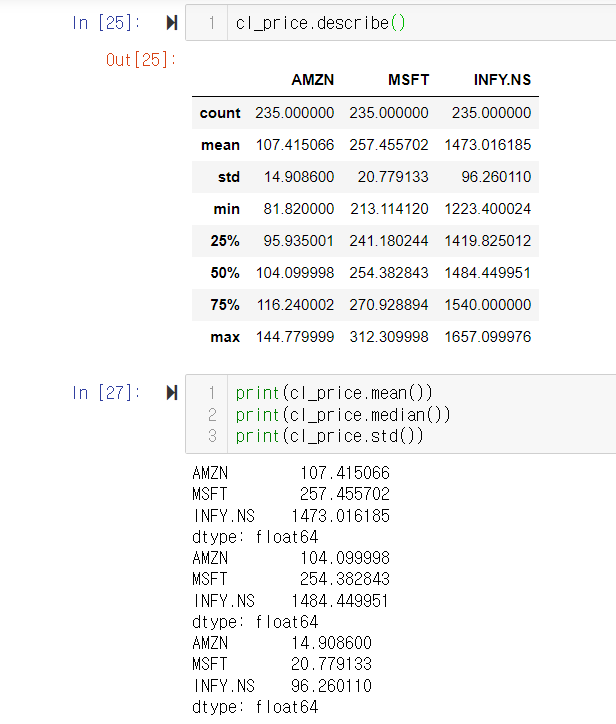Click line number 3 in cell 27 gutter
The image size is (616, 724).
212,436
